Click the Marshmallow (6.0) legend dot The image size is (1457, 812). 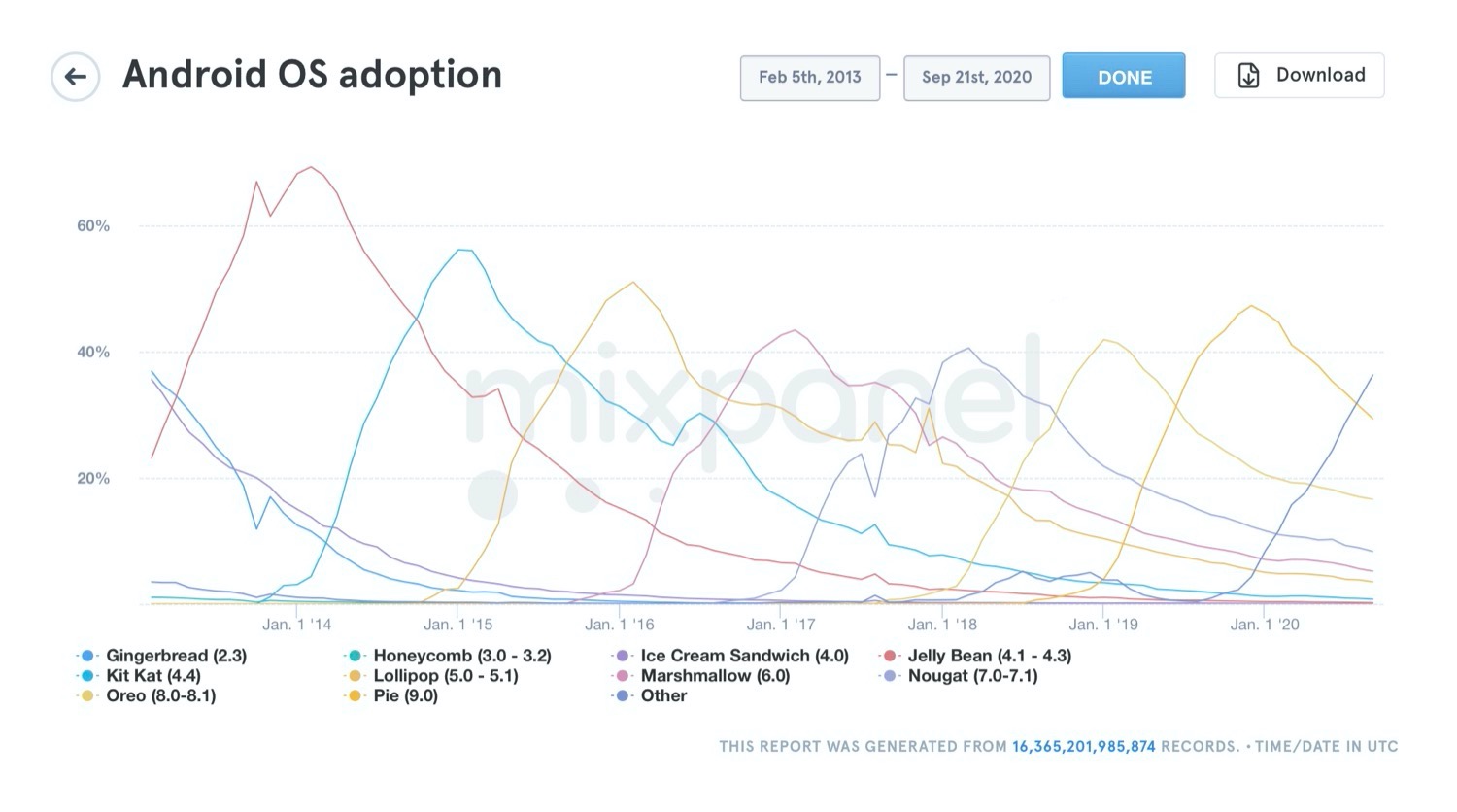click(x=623, y=676)
